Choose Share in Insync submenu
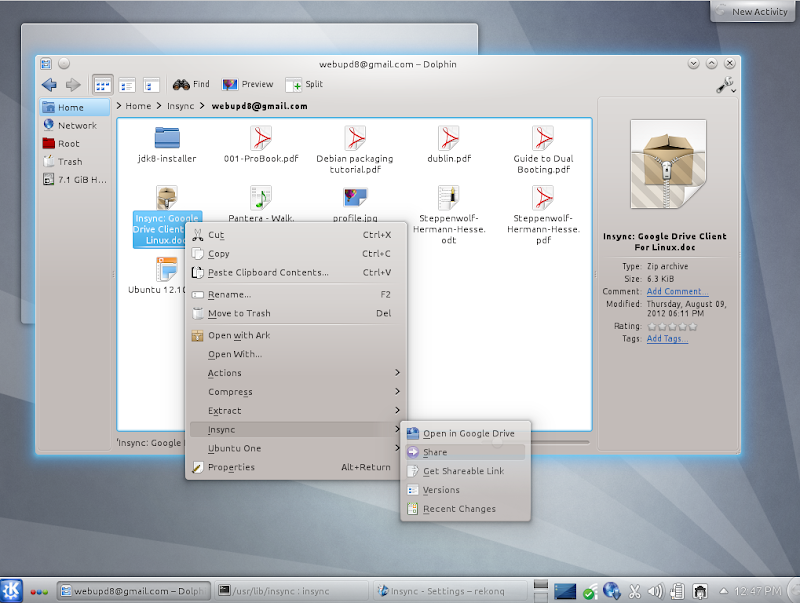The image size is (800, 603). tap(465, 453)
